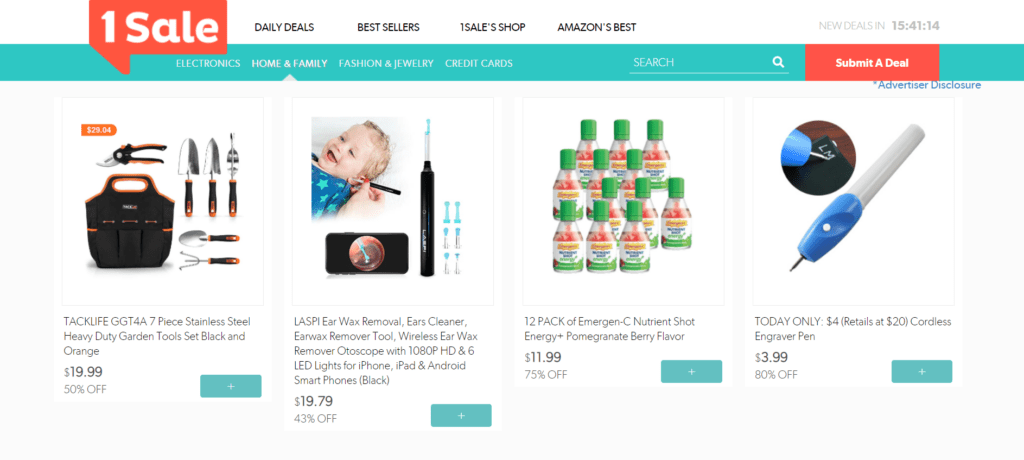Open the Credit Cards category
Viewport: 1024px width, 460px height.
click(x=479, y=63)
